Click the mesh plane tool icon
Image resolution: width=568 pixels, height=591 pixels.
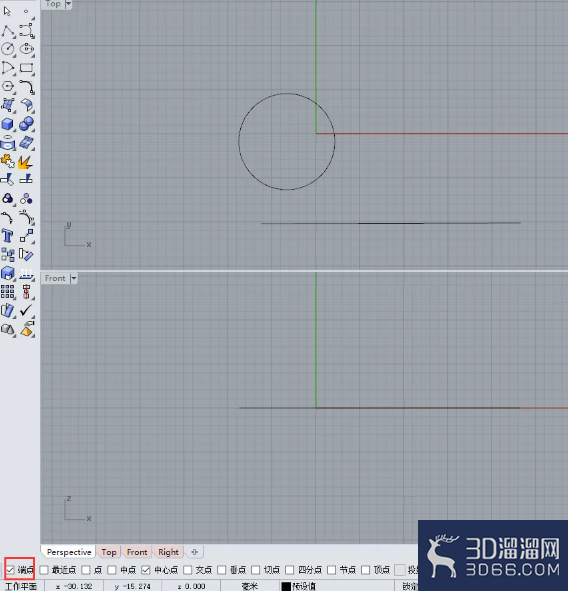(26, 142)
